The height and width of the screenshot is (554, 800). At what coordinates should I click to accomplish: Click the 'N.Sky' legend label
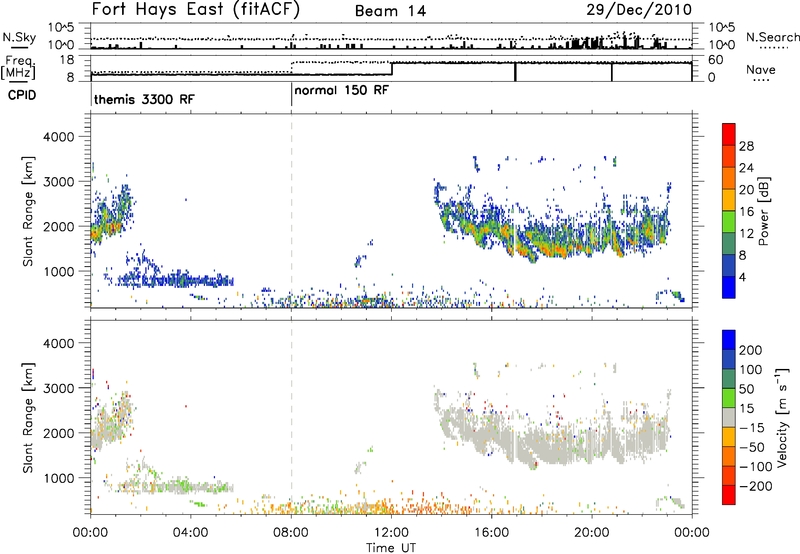point(19,37)
